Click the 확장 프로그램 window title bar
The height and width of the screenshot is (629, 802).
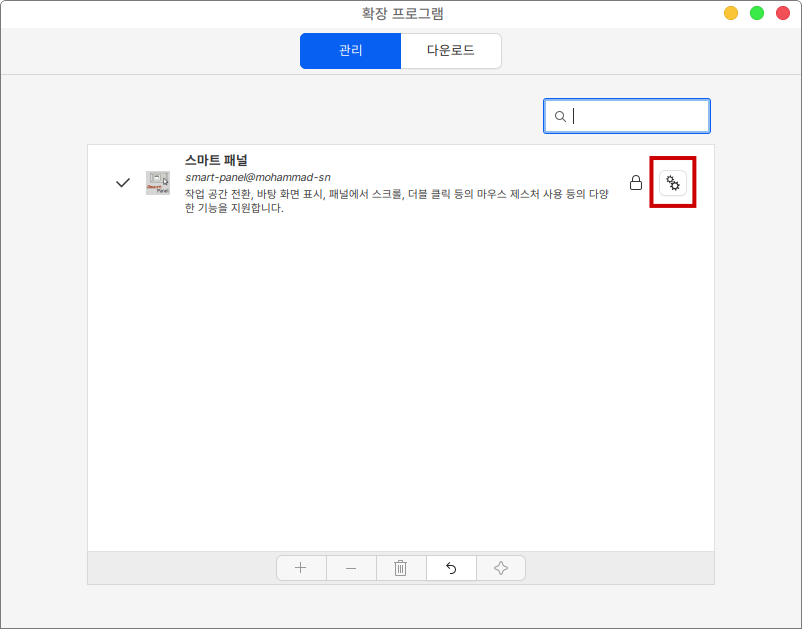coord(401,13)
